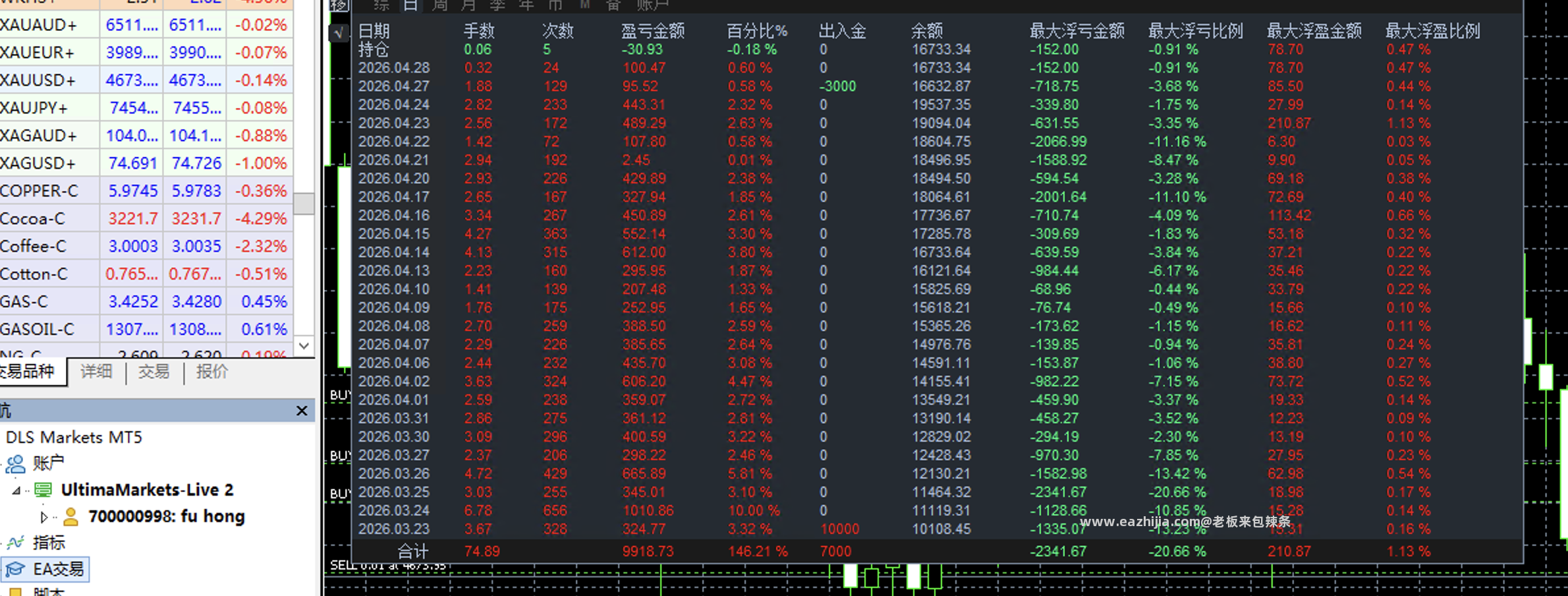Viewport: 1568px width, 596px height.
Task: Click the yellow user icon for 700000998
Action: (70, 516)
